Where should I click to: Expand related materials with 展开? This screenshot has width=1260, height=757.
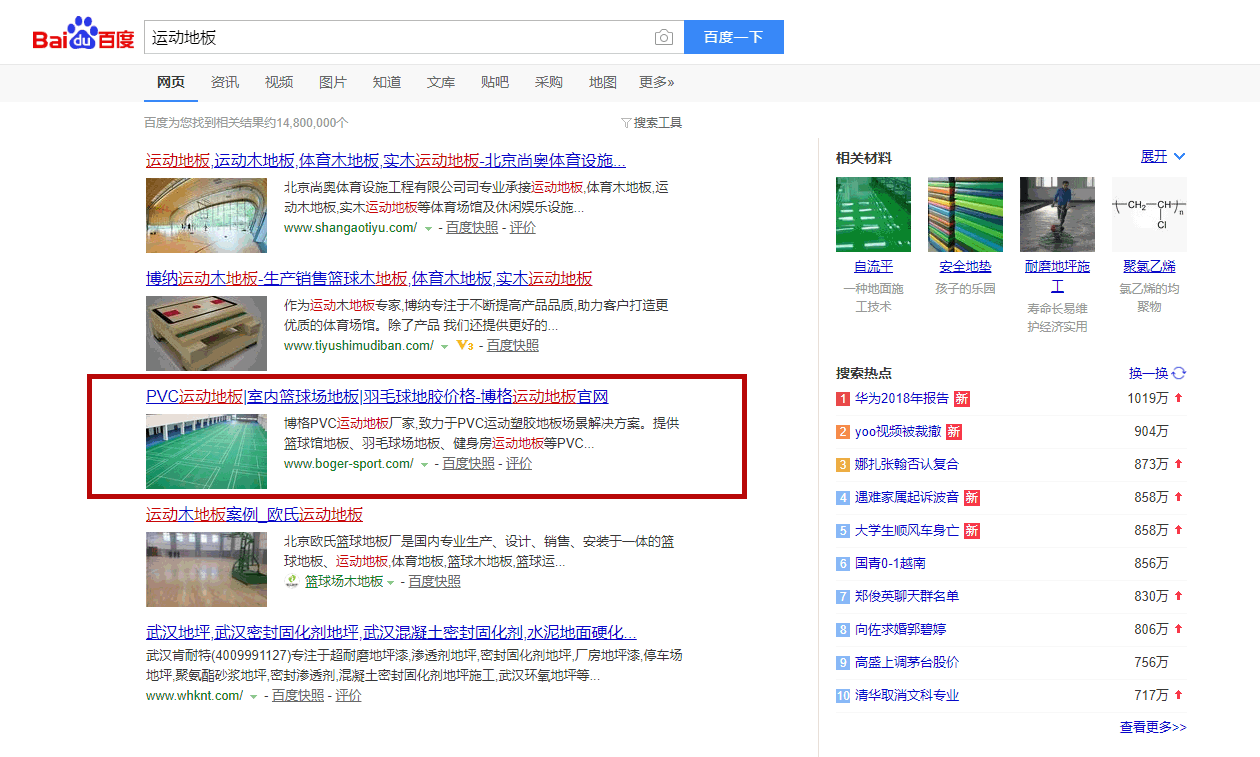coord(1163,157)
